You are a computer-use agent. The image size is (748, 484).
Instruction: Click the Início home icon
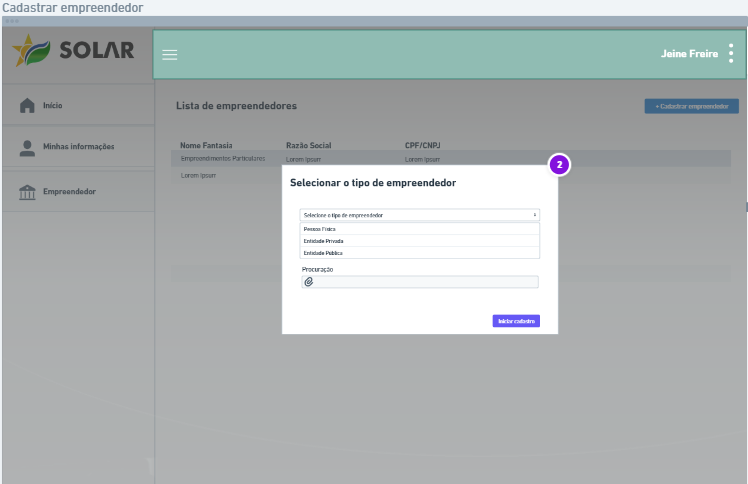pyautogui.click(x=27, y=105)
